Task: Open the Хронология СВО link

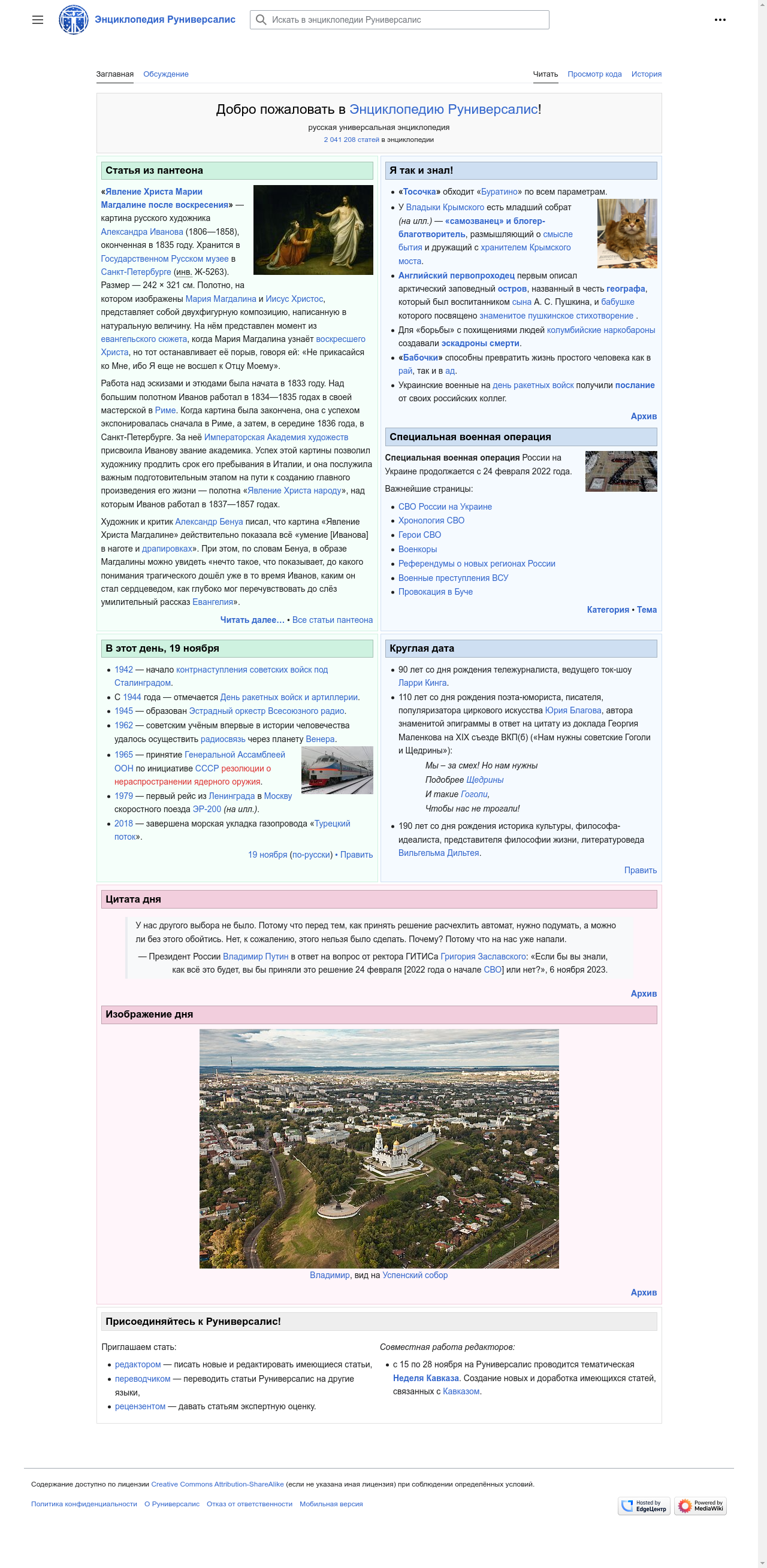Action: click(x=431, y=520)
